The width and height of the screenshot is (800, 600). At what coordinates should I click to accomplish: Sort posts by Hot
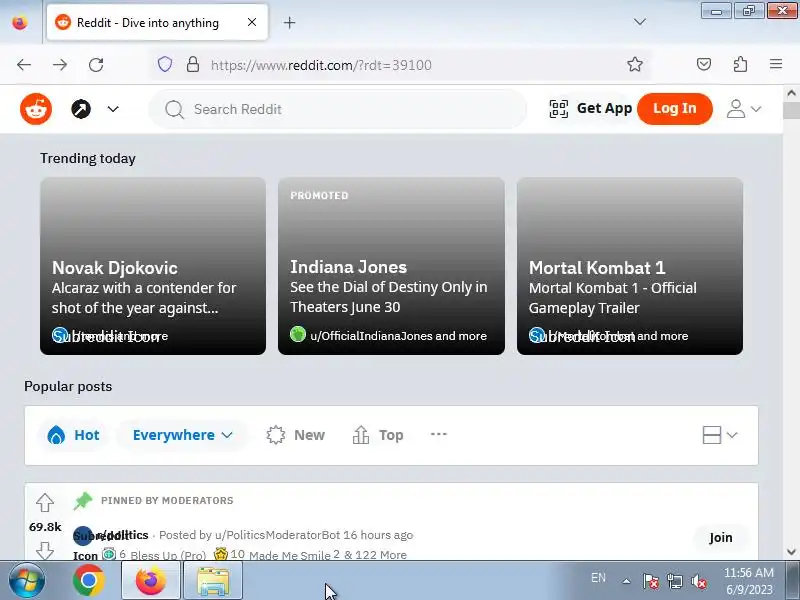tap(73, 435)
